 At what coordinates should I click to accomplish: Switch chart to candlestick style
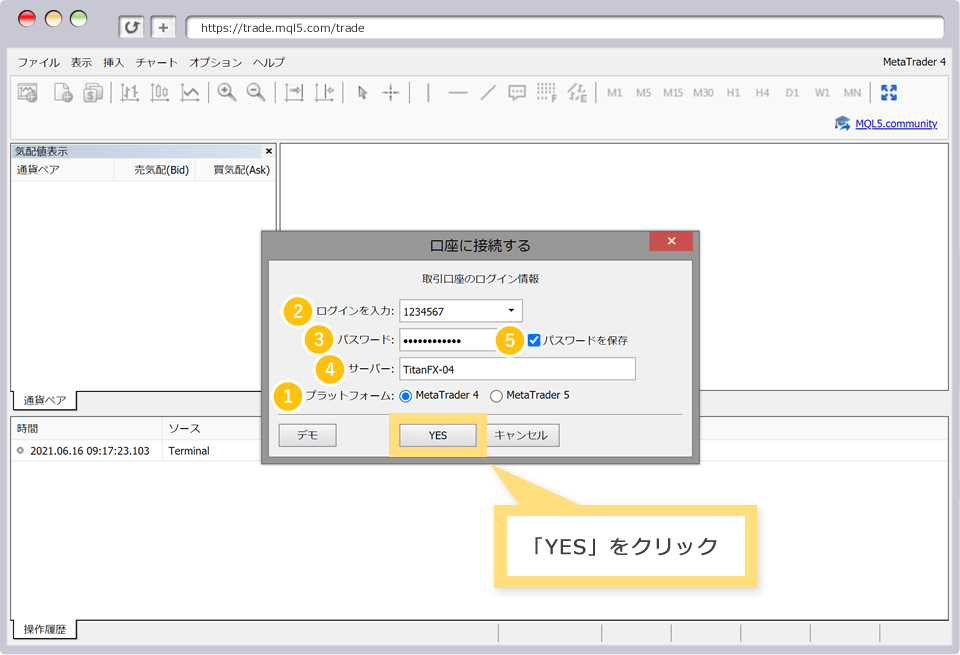[x=160, y=93]
